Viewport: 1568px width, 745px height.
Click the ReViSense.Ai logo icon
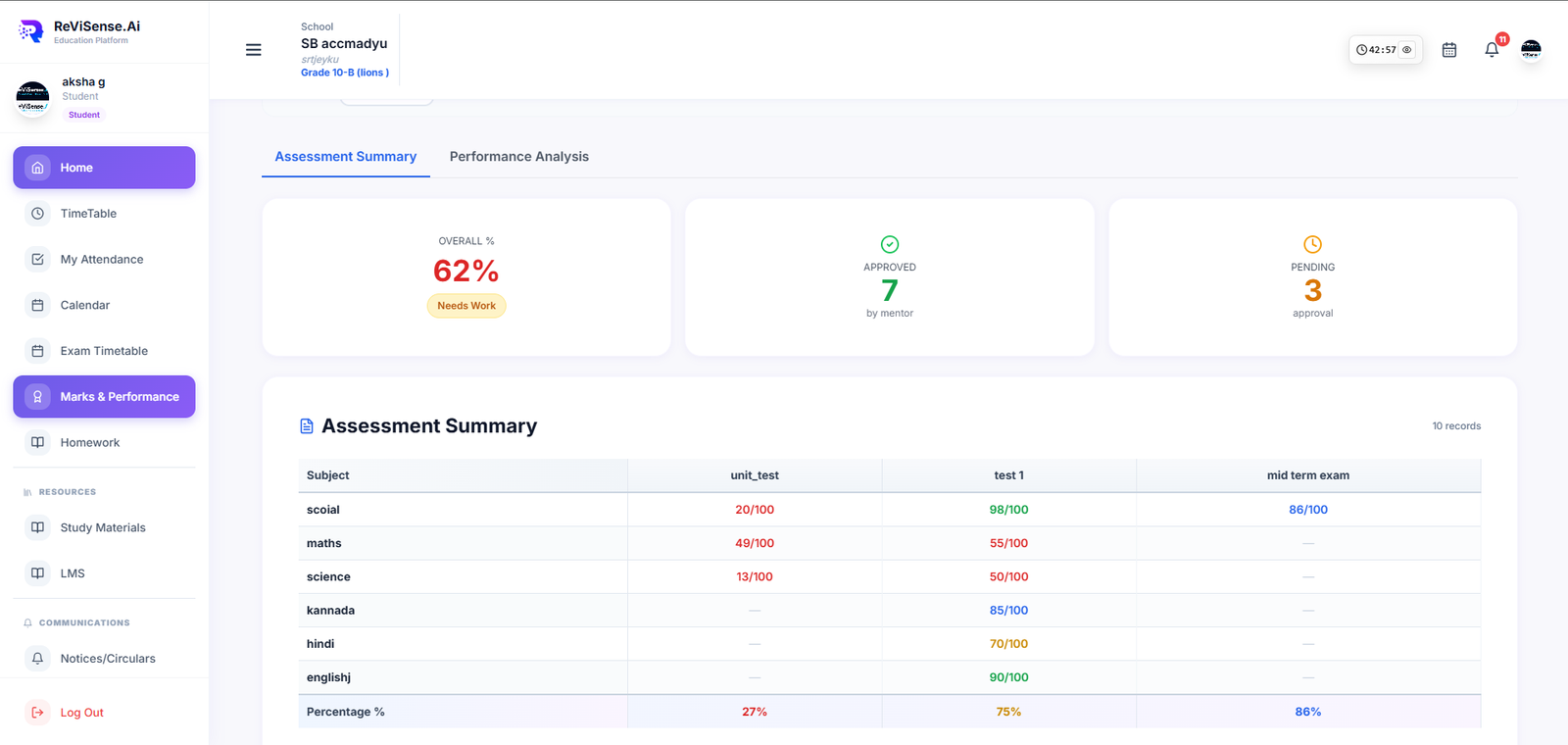coord(31,31)
